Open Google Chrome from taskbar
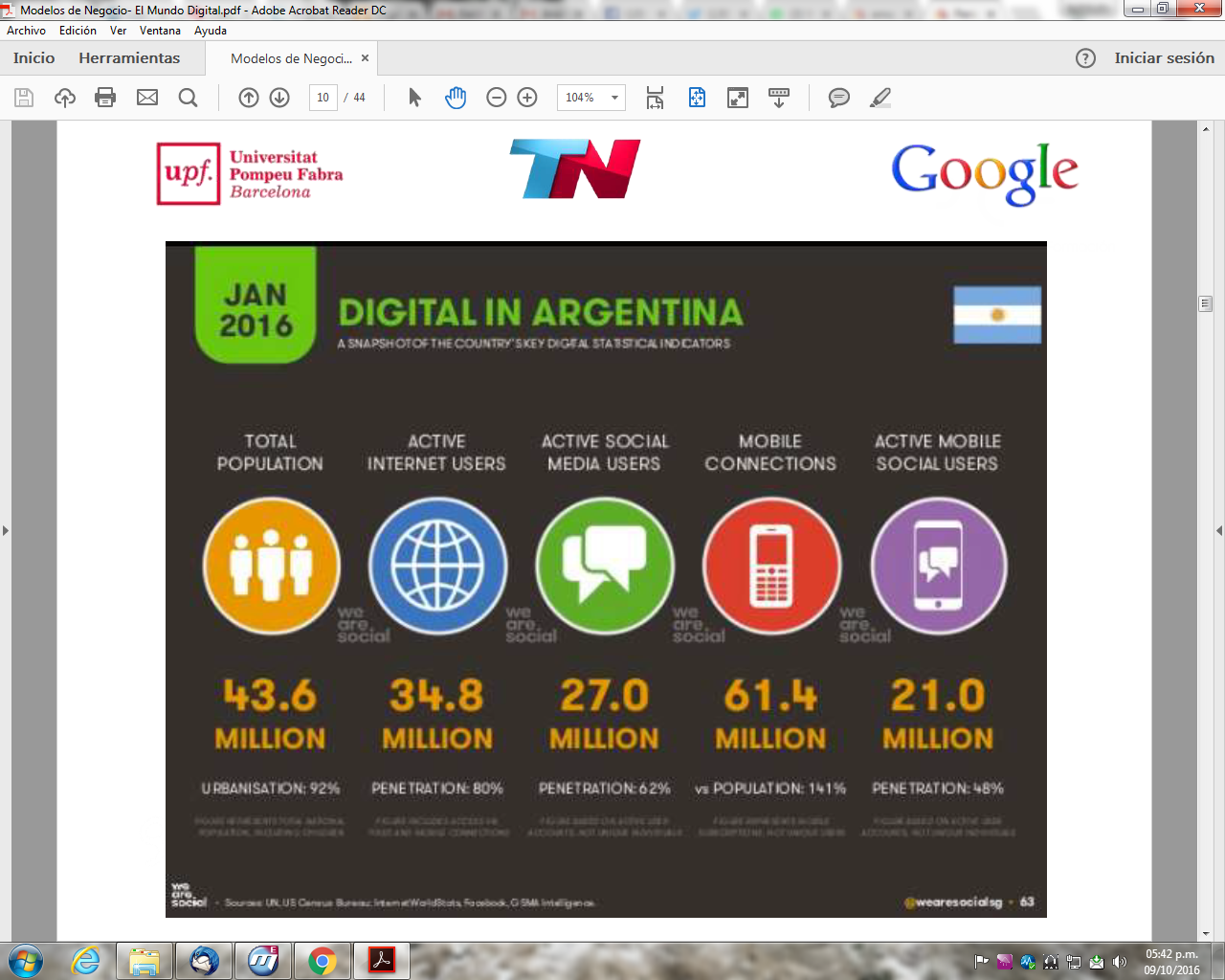 coord(323,961)
